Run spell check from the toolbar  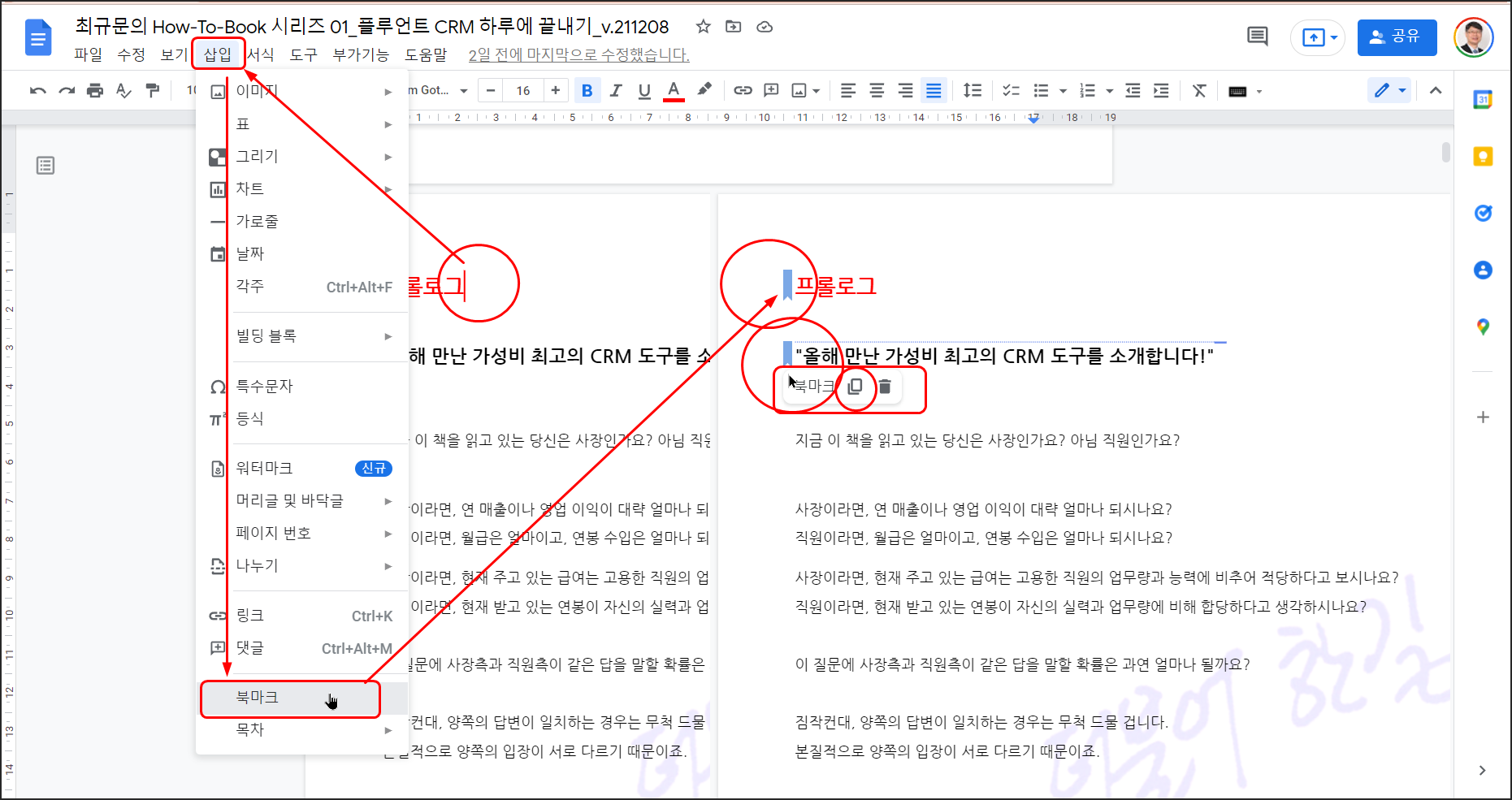point(123,91)
